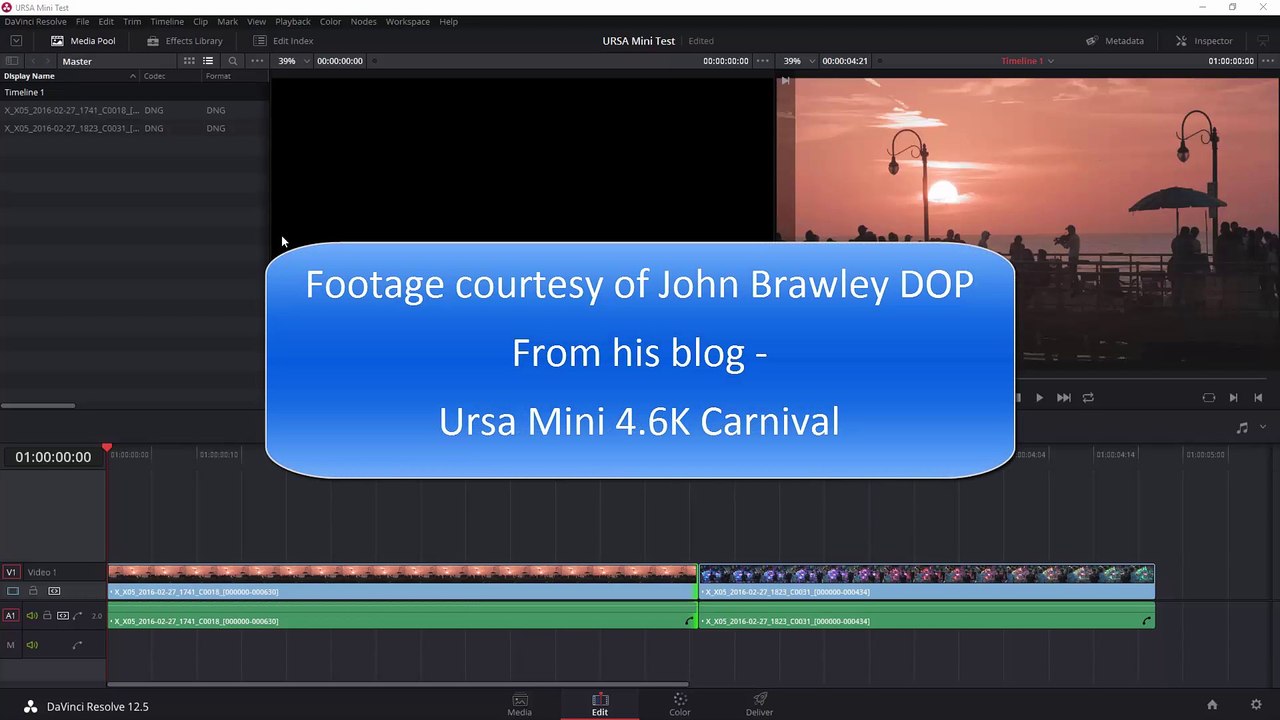
Task: Expand the top-left workspace layout dropdown
Action: tap(16, 41)
